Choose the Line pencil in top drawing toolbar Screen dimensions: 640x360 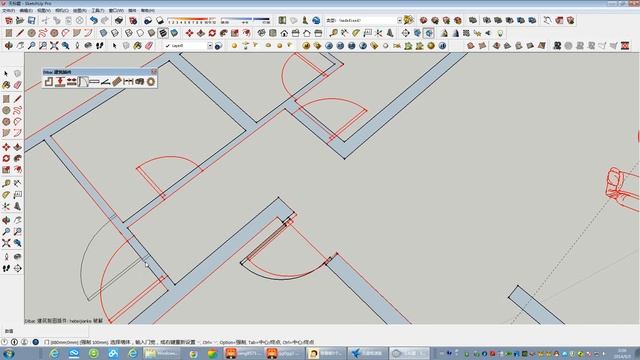tap(20, 33)
